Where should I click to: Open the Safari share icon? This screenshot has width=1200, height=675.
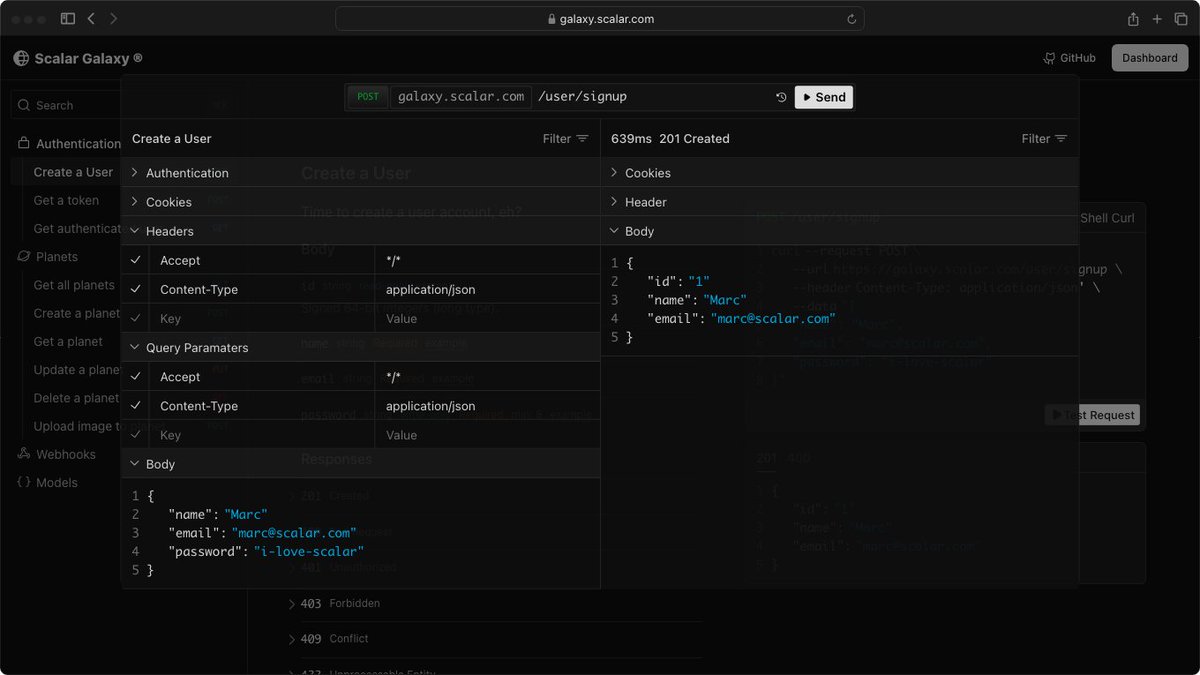[1133, 18]
